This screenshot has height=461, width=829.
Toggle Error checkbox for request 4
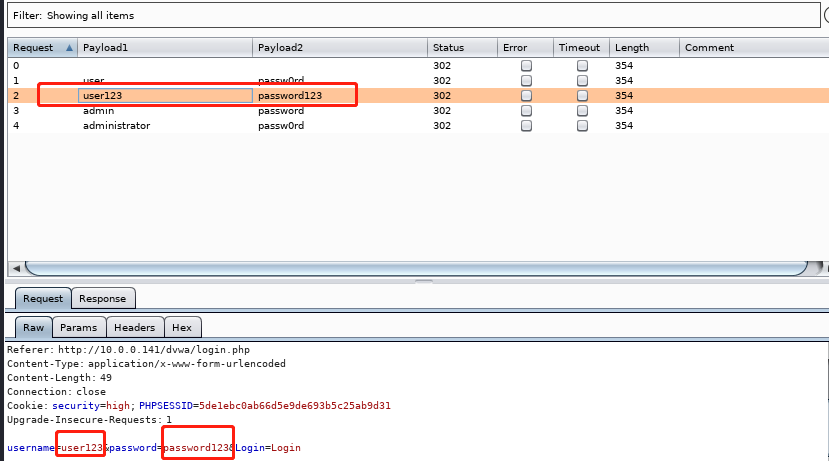tap(526, 126)
